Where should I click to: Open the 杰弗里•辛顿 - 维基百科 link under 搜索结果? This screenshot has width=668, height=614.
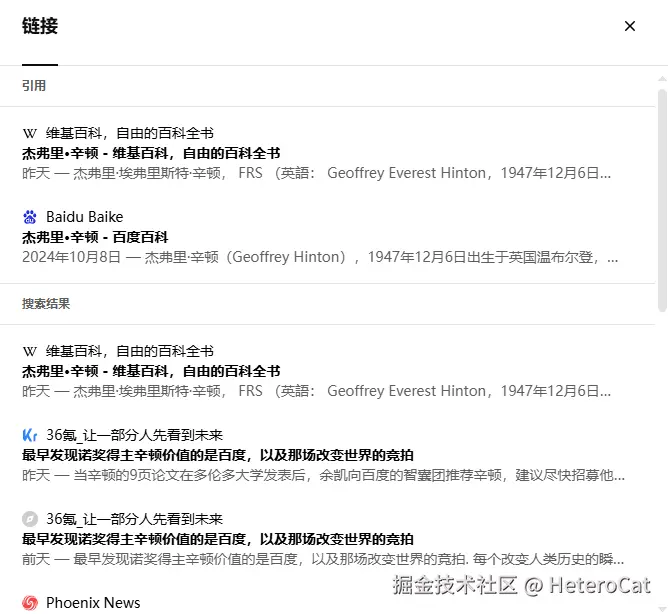point(151,371)
